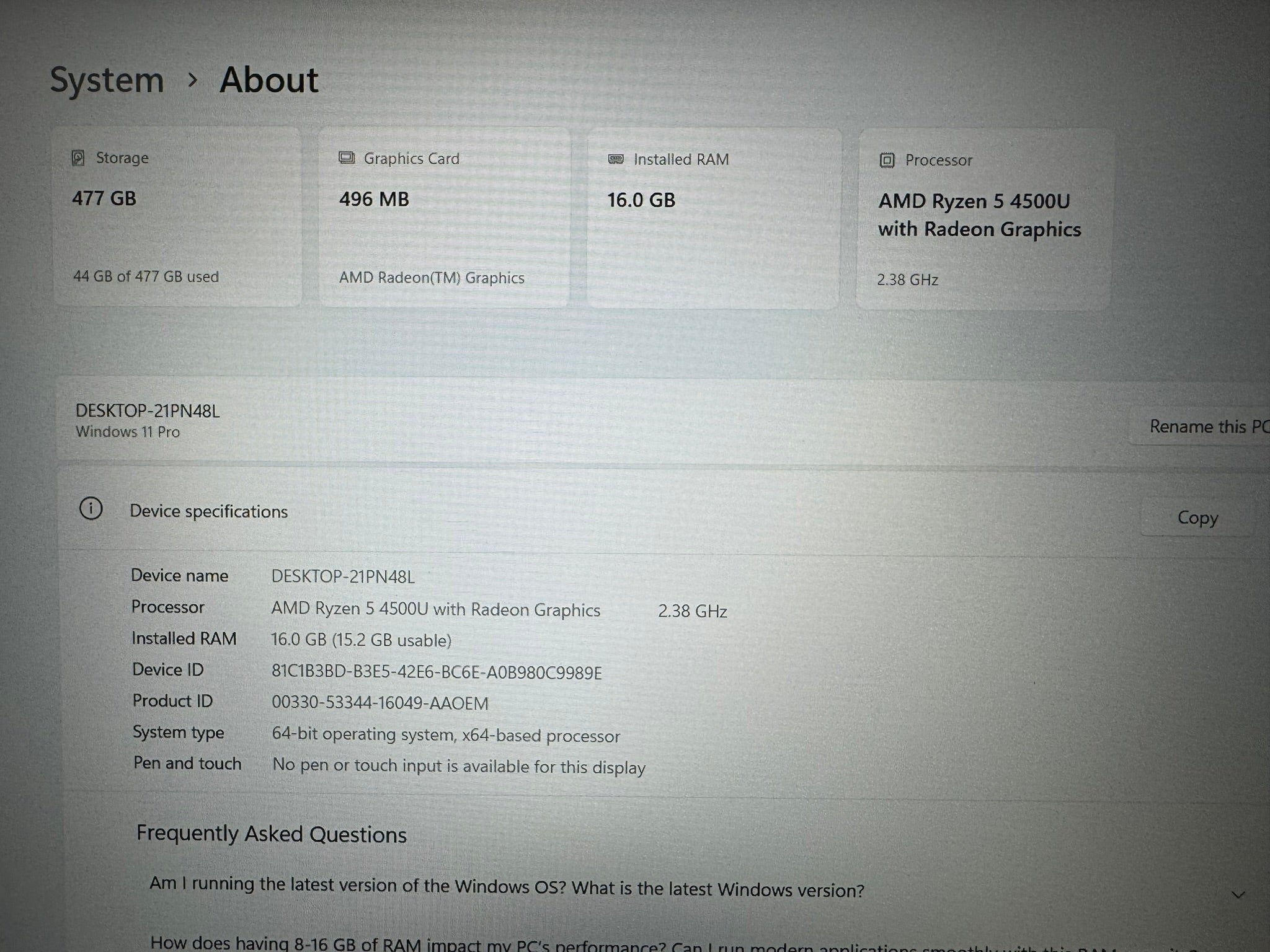Screen dimensions: 1270x952
Task: Click the breadcrumb chevron after System
Action: [193, 80]
